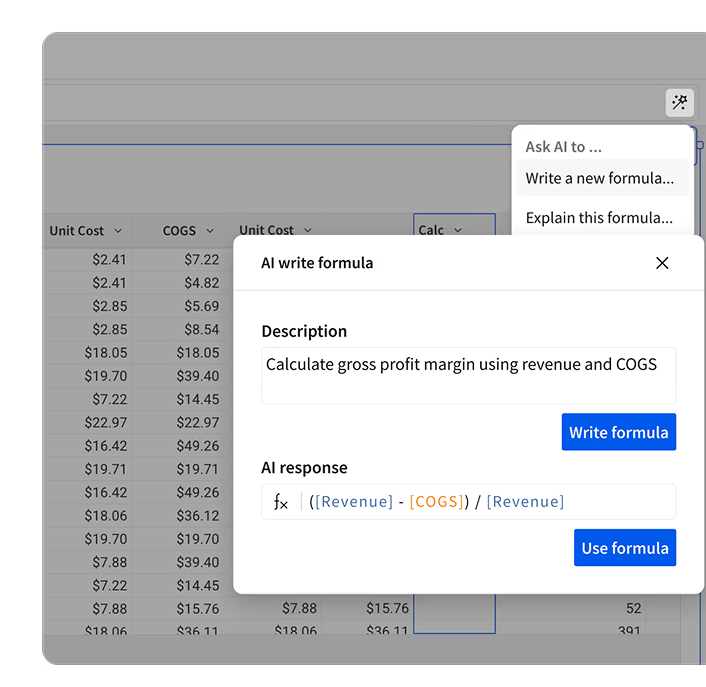This screenshot has height=687, width=706.
Task: Click the first [Revenue] token in AI response
Action: coord(353,502)
